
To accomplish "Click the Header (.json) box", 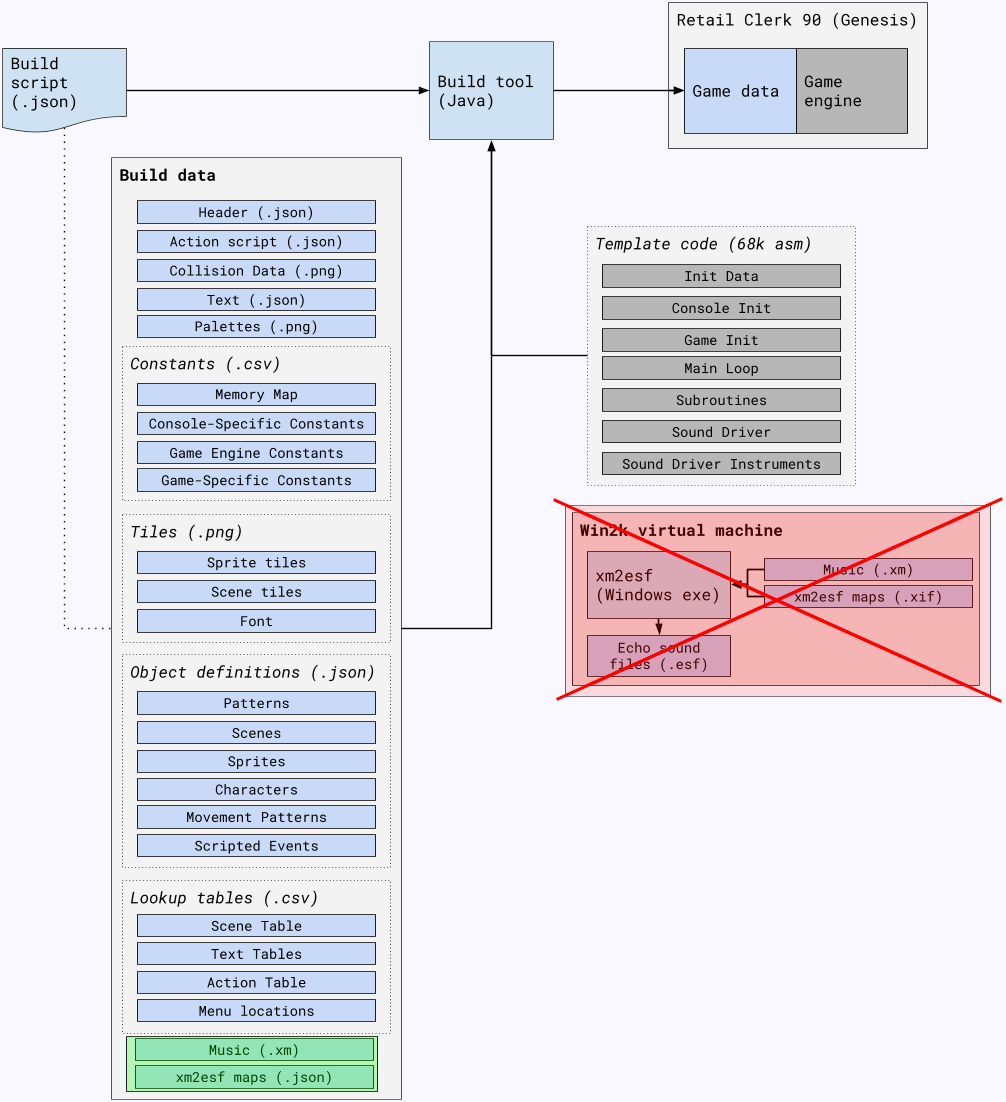I will (256, 212).
